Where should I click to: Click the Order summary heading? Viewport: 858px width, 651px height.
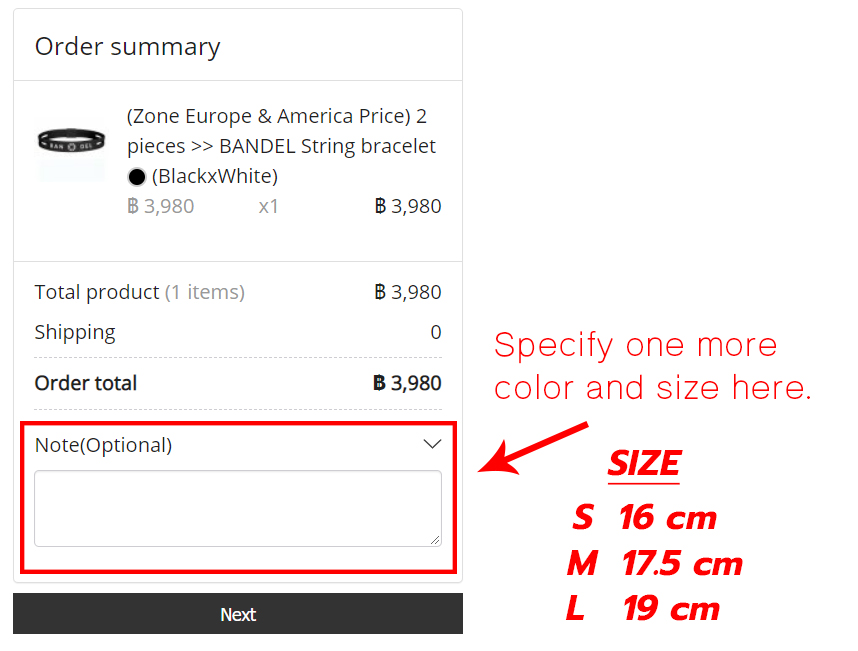[x=127, y=46]
